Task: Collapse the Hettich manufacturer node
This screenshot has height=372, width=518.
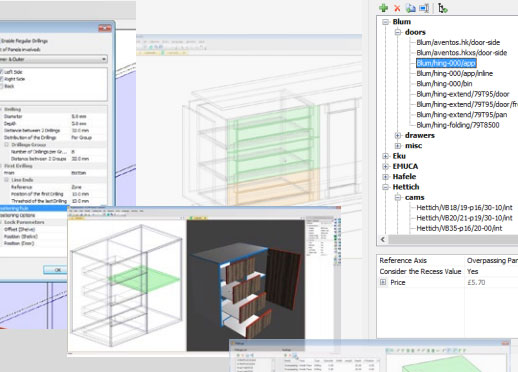Action: point(386,187)
